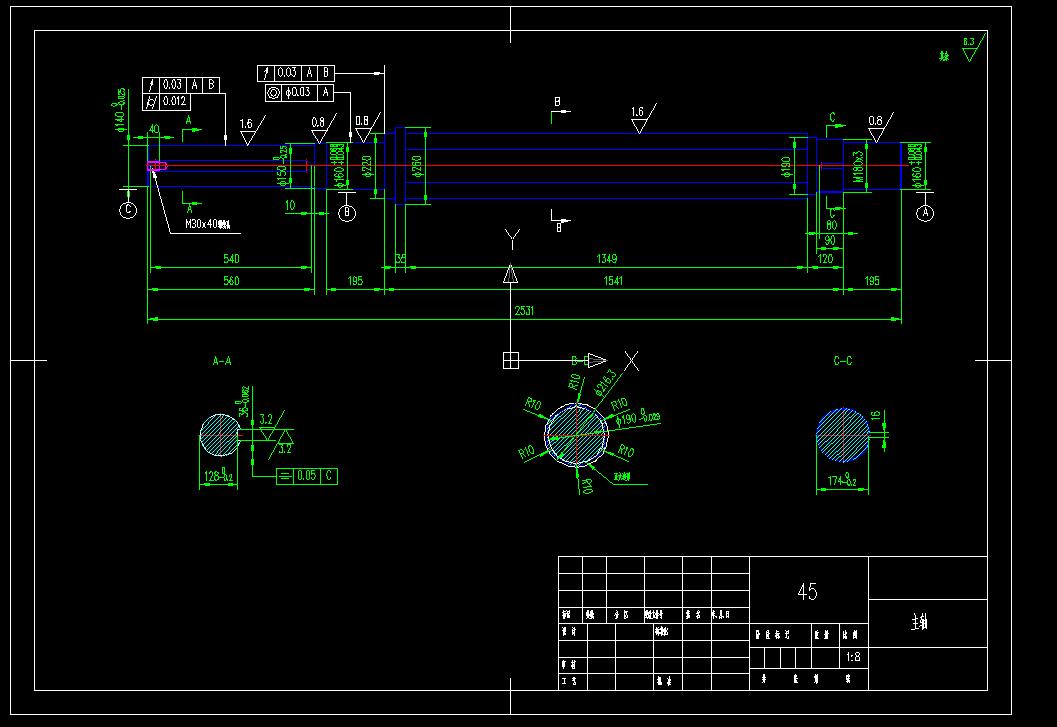Click the 16 dimension beside C-C section

tap(876, 416)
